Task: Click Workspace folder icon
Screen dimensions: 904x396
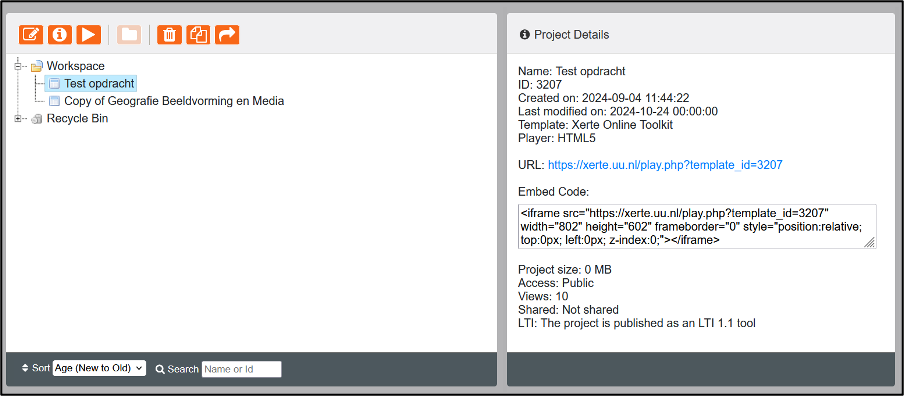Action: tap(37, 66)
